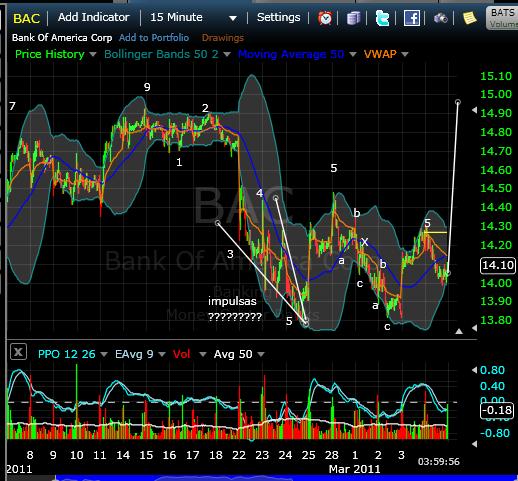The width and height of the screenshot is (518, 481).
Task: Click the BAC ticker symbol
Action: point(26,18)
